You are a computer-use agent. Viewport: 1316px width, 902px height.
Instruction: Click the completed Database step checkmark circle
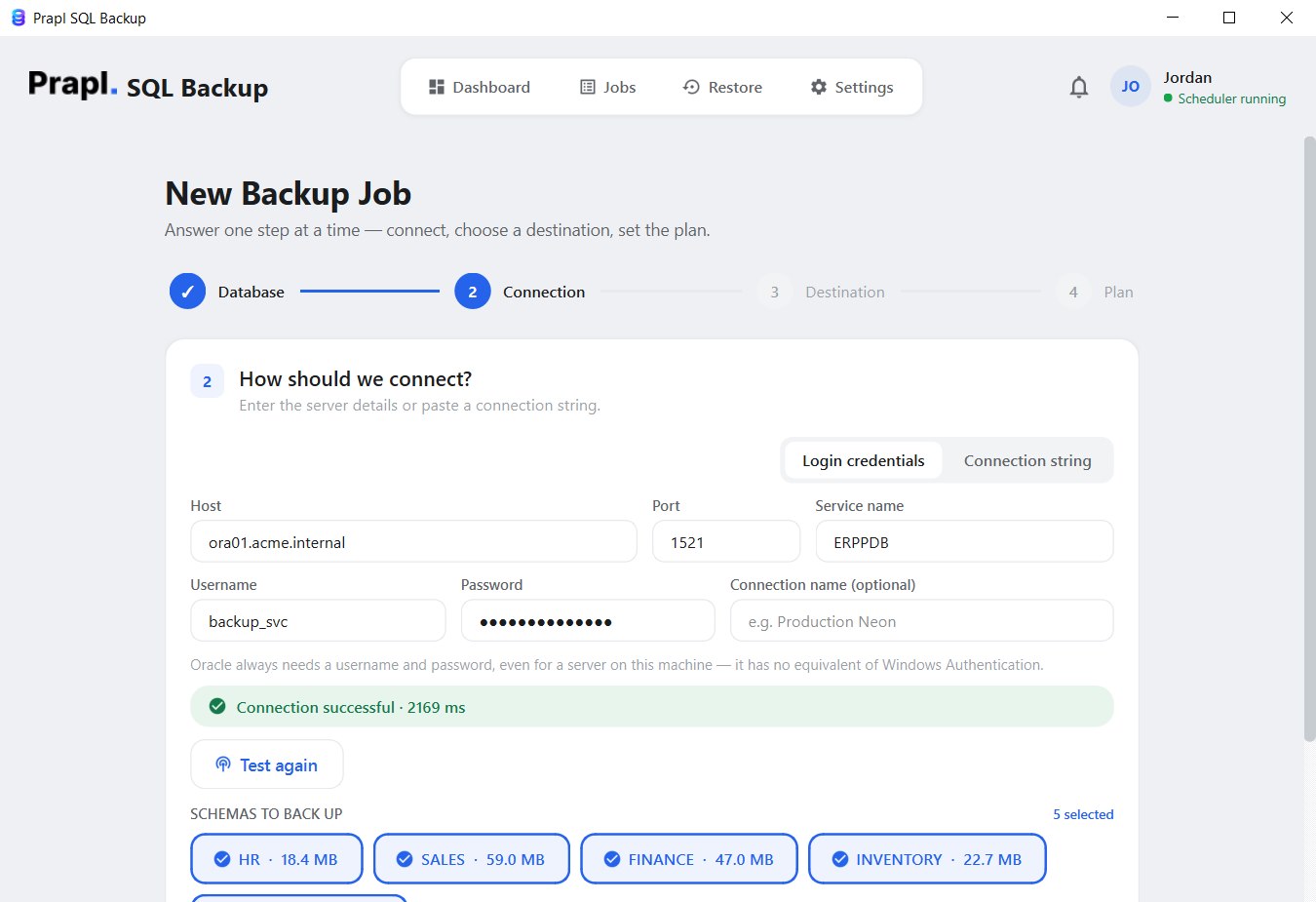point(187,292)
